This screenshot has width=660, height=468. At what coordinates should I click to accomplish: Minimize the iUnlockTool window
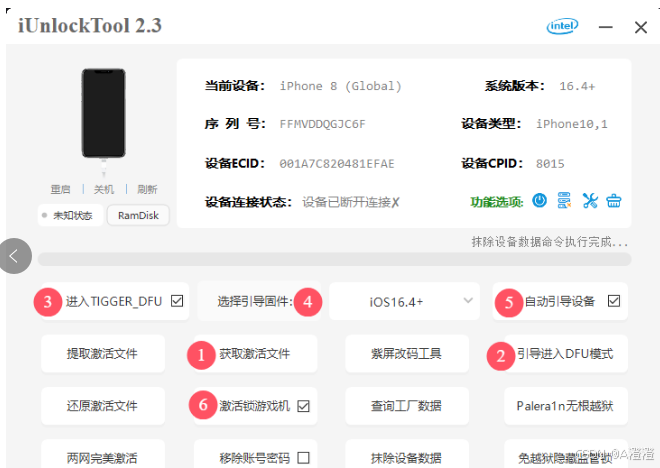coord(606,27)
